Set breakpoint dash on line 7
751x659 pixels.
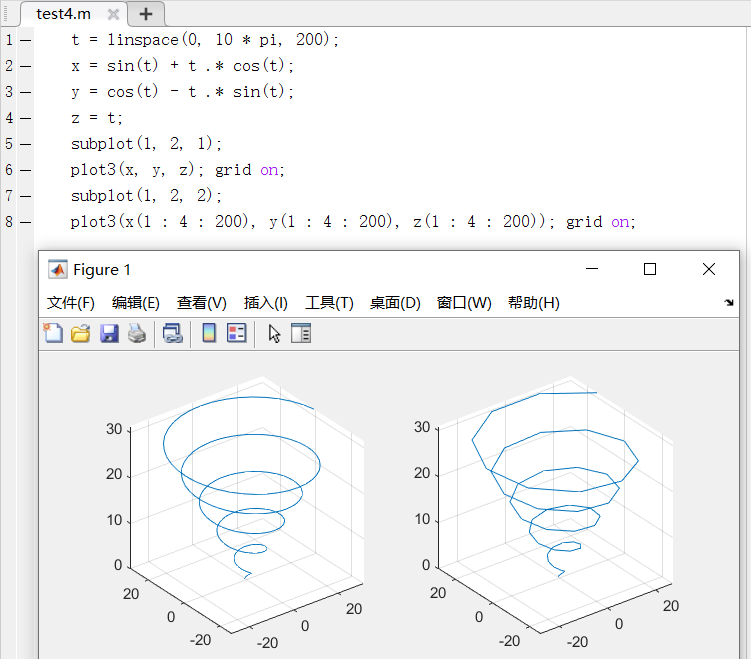tap(26, 196)
